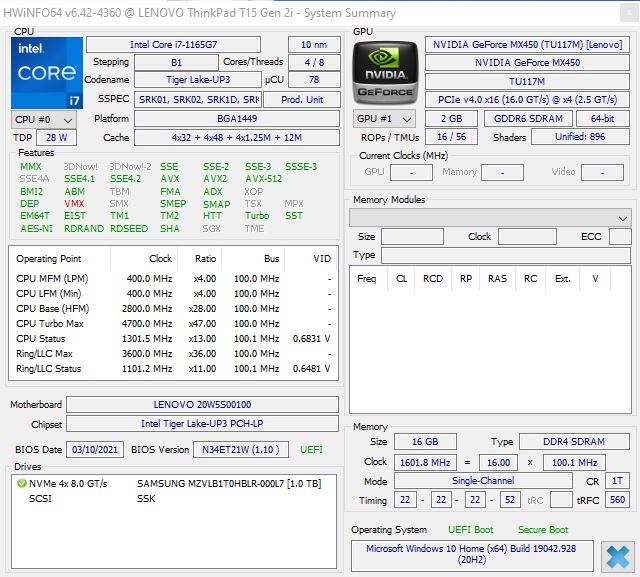The width and height of the screenshot is (640, 577).
Task: Click the Prod. Unit field
Action: [x=302, y=100]
